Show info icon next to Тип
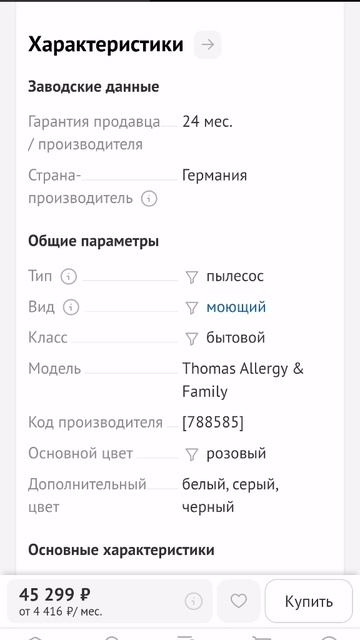The height and width of the screenshot is (640, 360). [69, 276]
